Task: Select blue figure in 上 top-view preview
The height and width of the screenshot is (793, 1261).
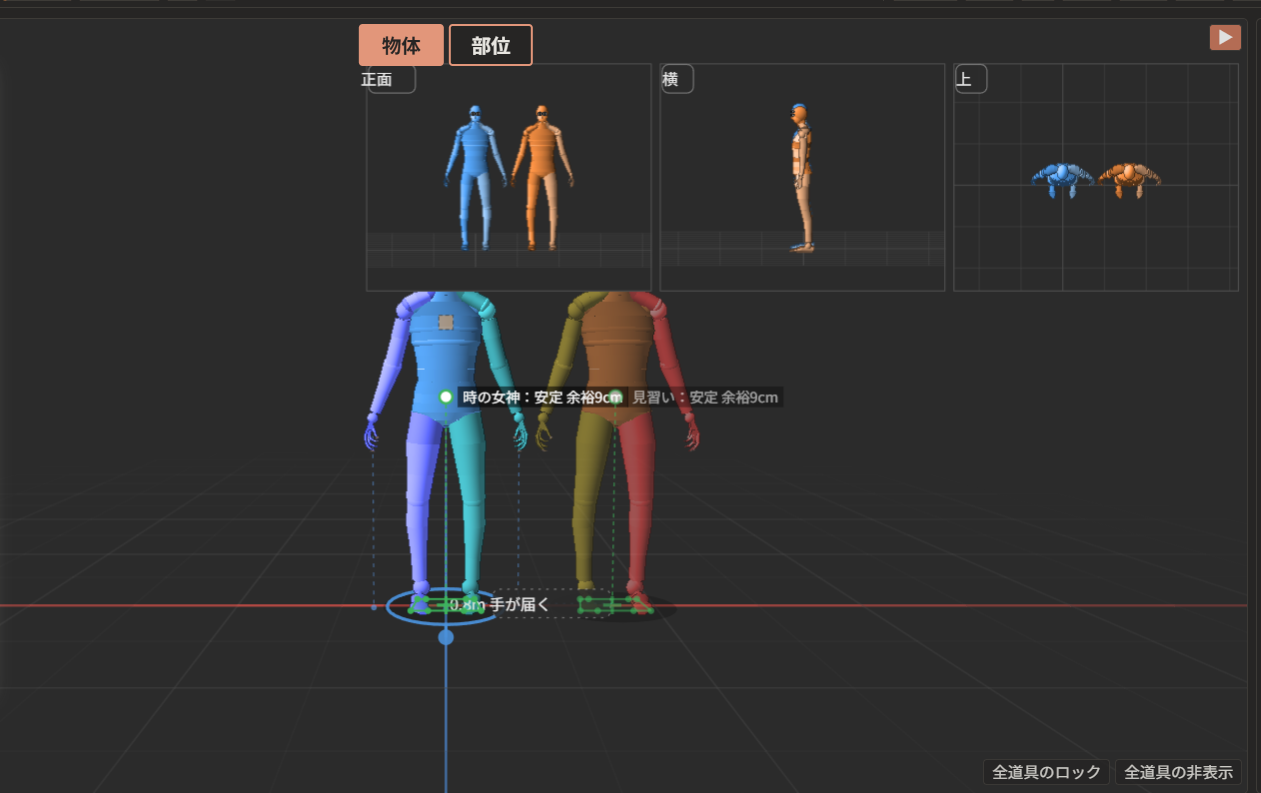Action: coord(1062,178)
